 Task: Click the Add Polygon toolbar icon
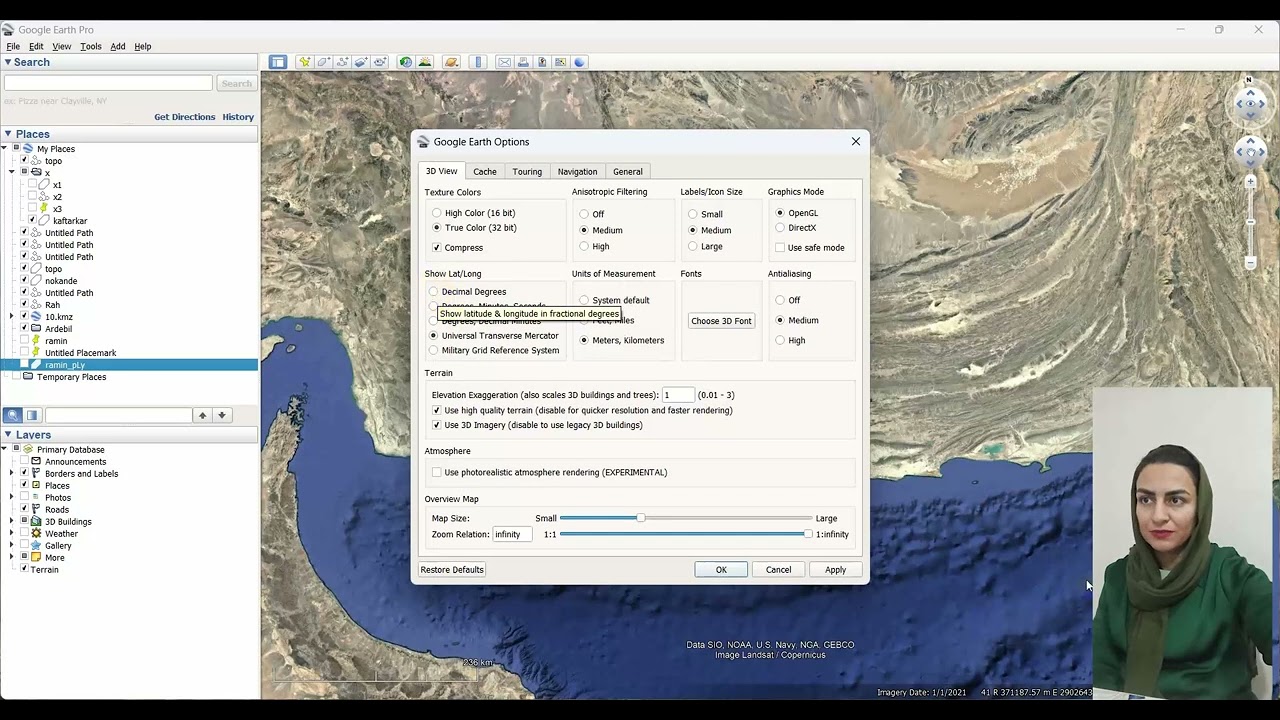(323, 62)
